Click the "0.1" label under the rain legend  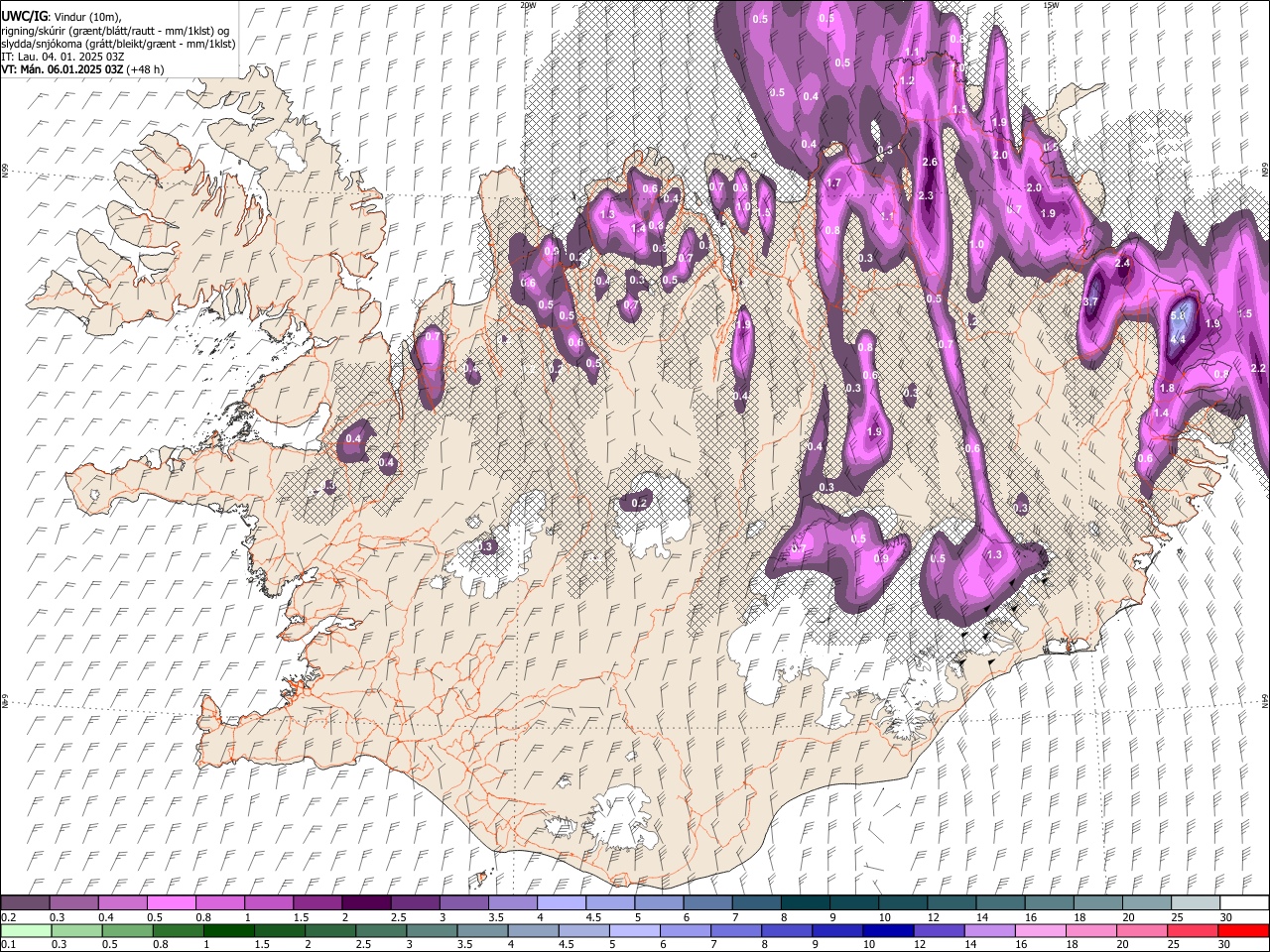8,944
